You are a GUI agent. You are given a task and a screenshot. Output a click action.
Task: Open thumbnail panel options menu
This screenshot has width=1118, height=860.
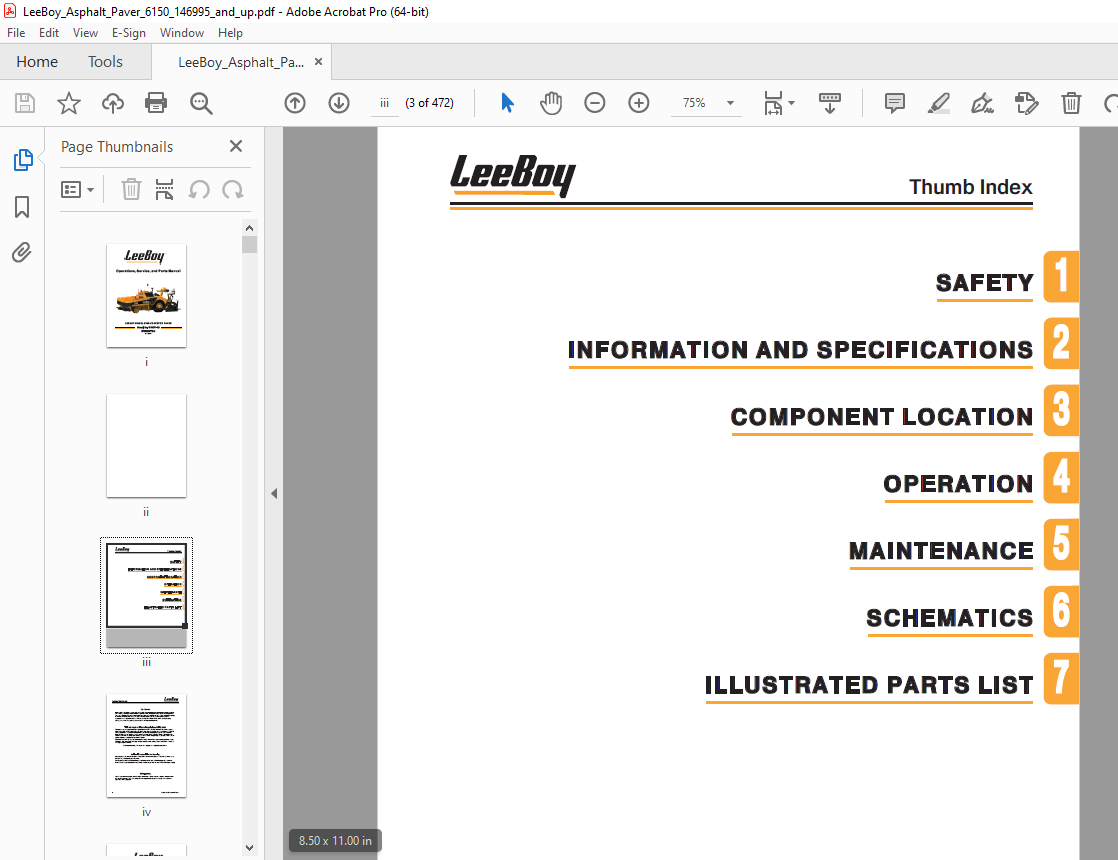(78, 190)
